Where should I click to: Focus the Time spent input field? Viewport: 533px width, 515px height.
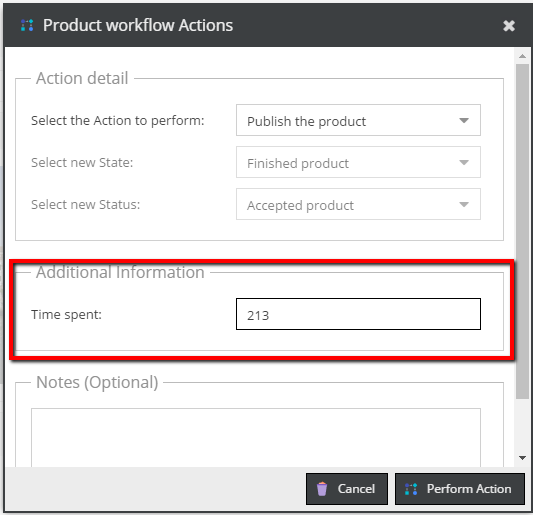[358, 314]
